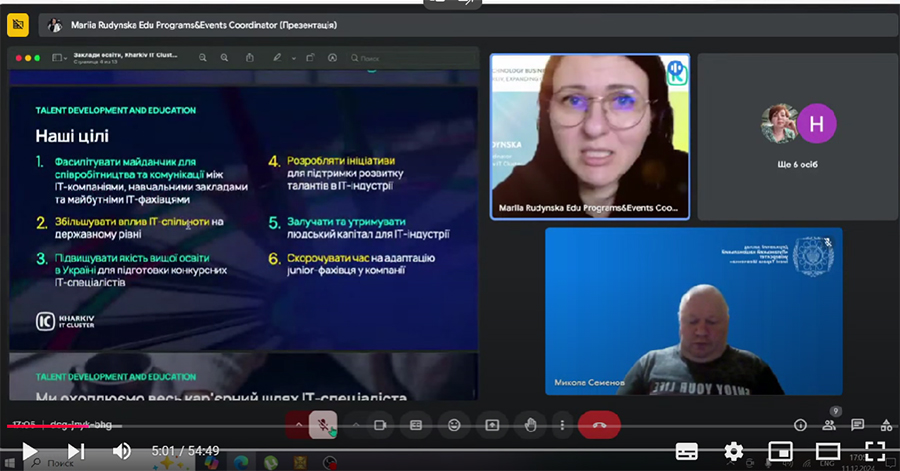Screen dimensions: 900x471
Task: Open YouTube player settings gear
Action: coord(734,451)
